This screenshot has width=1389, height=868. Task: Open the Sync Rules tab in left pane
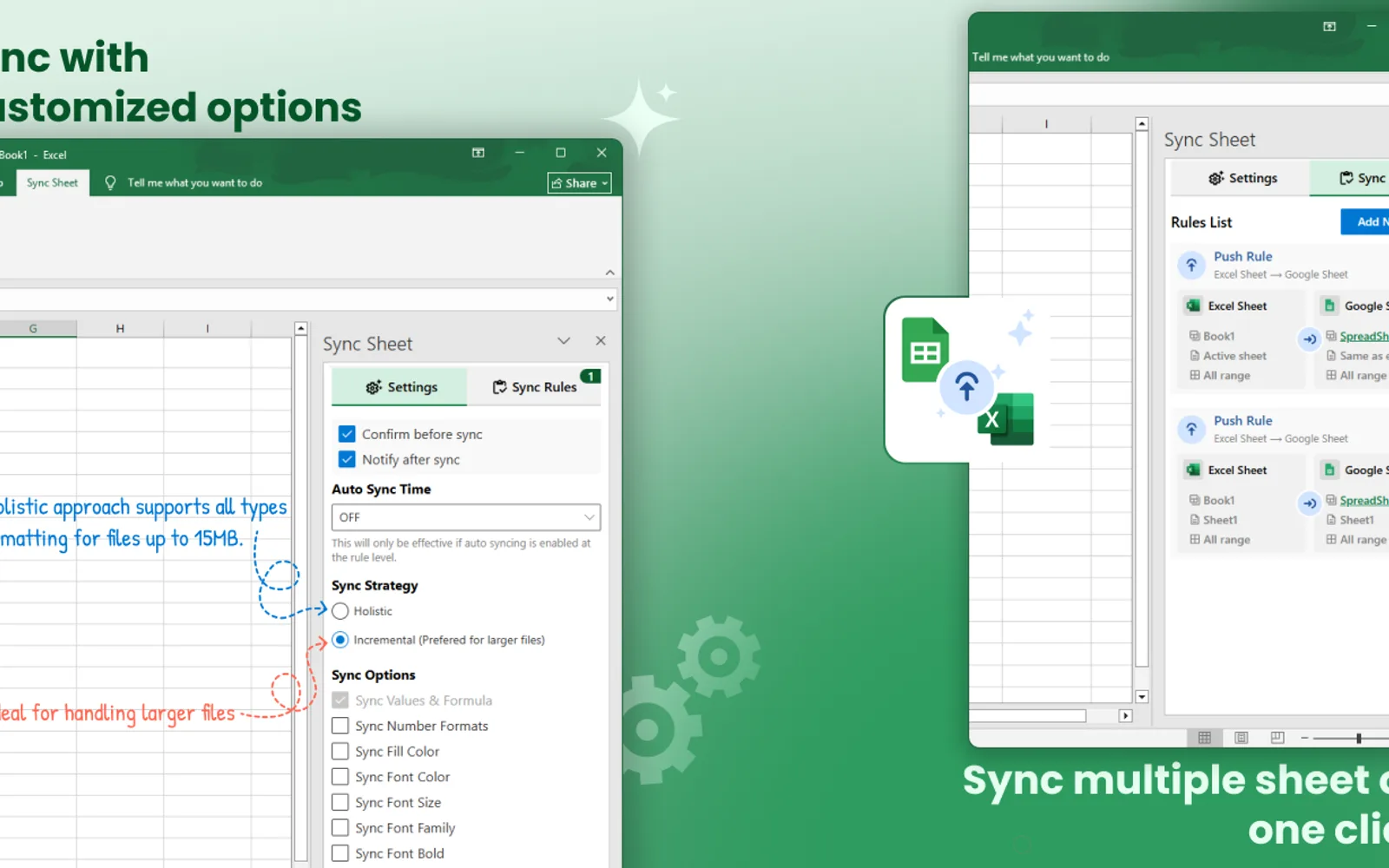point(534,387)
